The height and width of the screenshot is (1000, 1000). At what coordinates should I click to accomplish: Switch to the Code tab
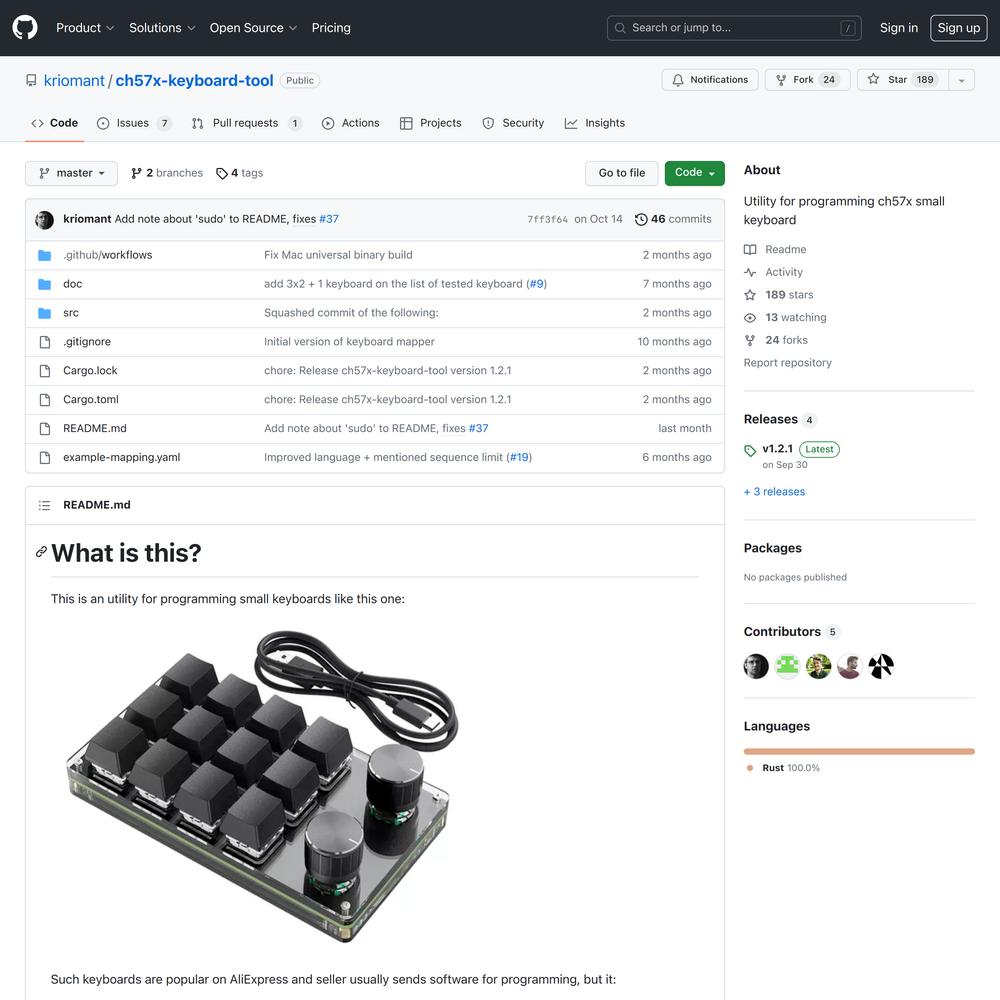point(55,123)
